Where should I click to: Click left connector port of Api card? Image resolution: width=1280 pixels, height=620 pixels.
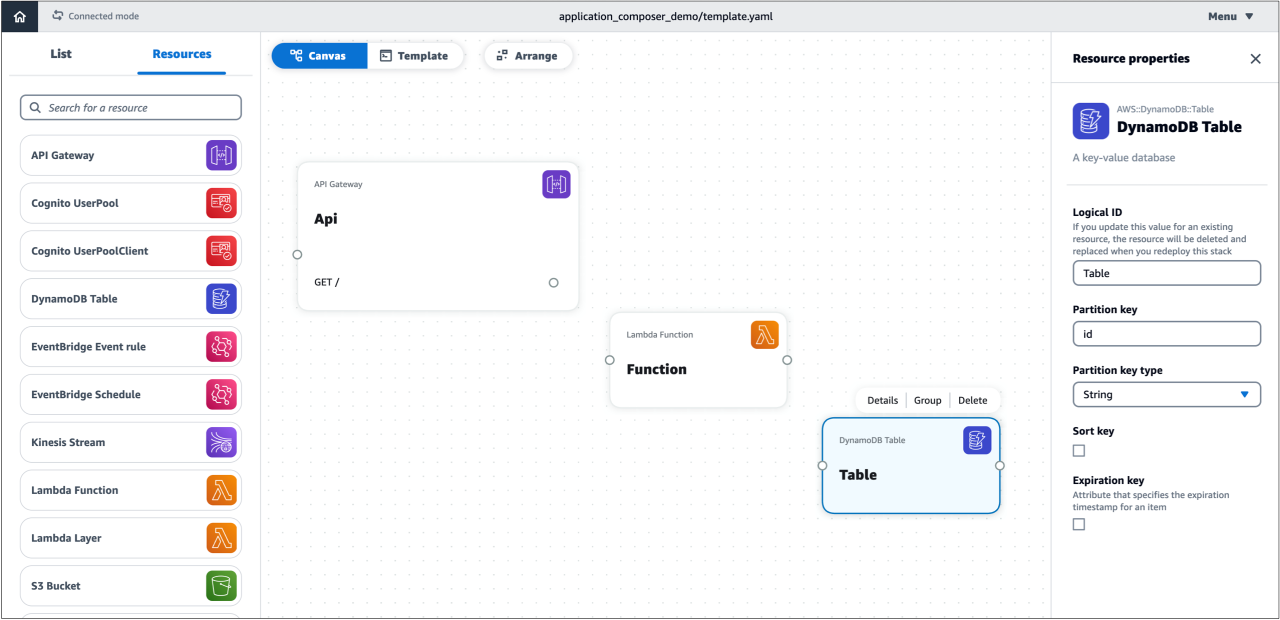click(297, 255)
